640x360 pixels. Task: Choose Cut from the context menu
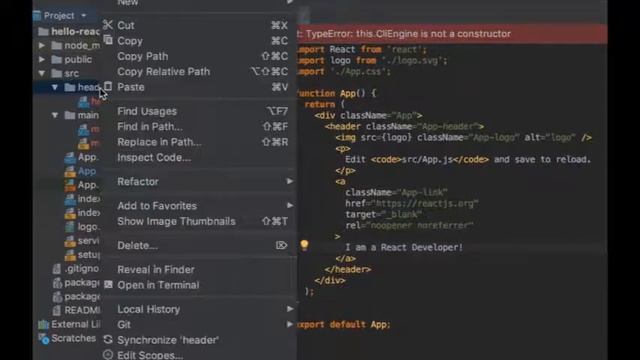[x=198, y=25]
